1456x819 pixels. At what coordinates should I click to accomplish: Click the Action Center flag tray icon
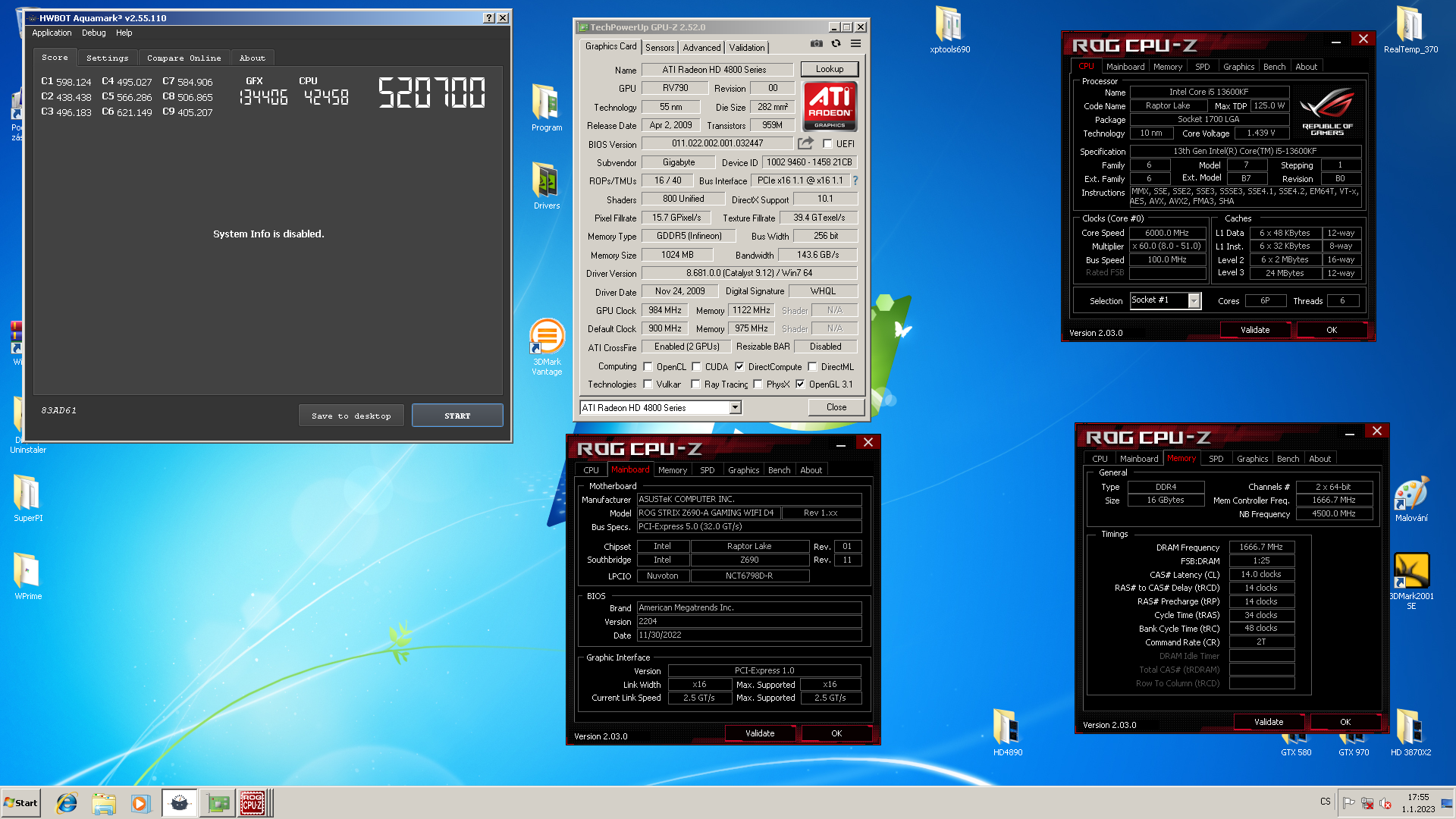coord(1349,803)
